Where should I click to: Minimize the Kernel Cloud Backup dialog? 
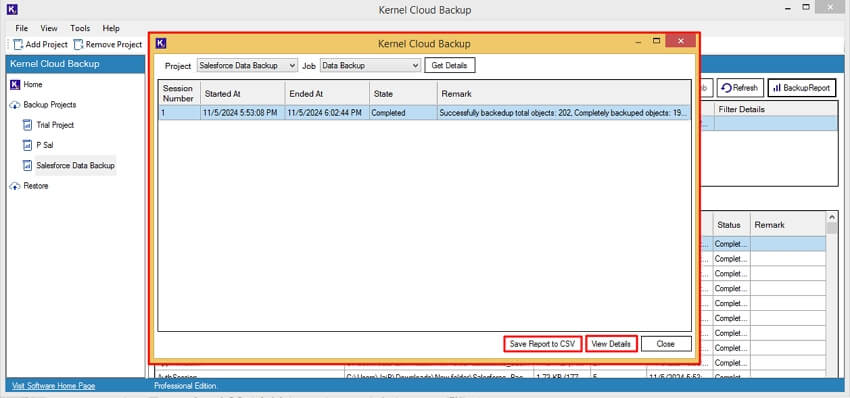639,41
